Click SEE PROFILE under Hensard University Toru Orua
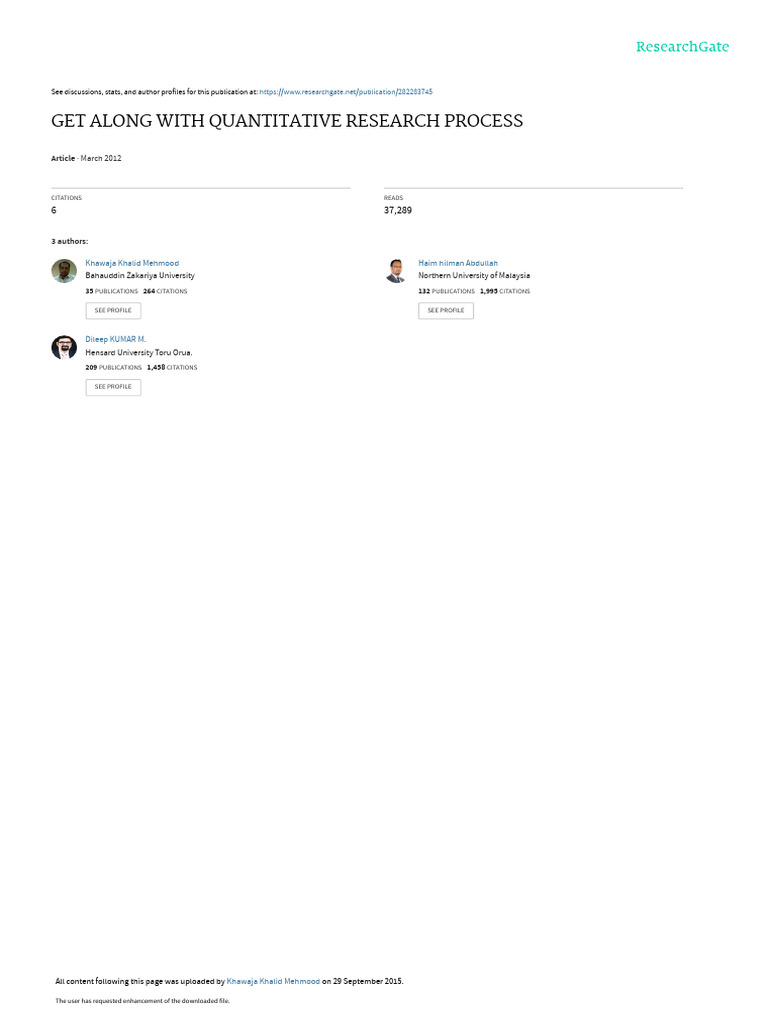This screenshot has width=768, height=1024. 113,387
